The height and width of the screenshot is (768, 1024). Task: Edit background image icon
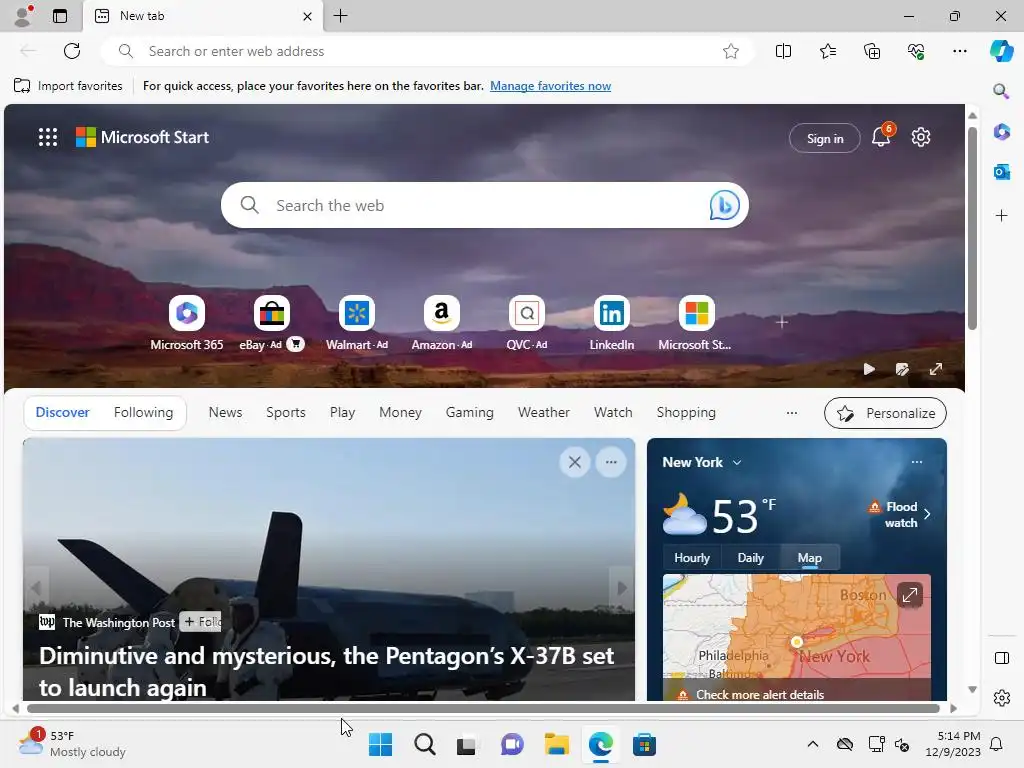[902, 370]
